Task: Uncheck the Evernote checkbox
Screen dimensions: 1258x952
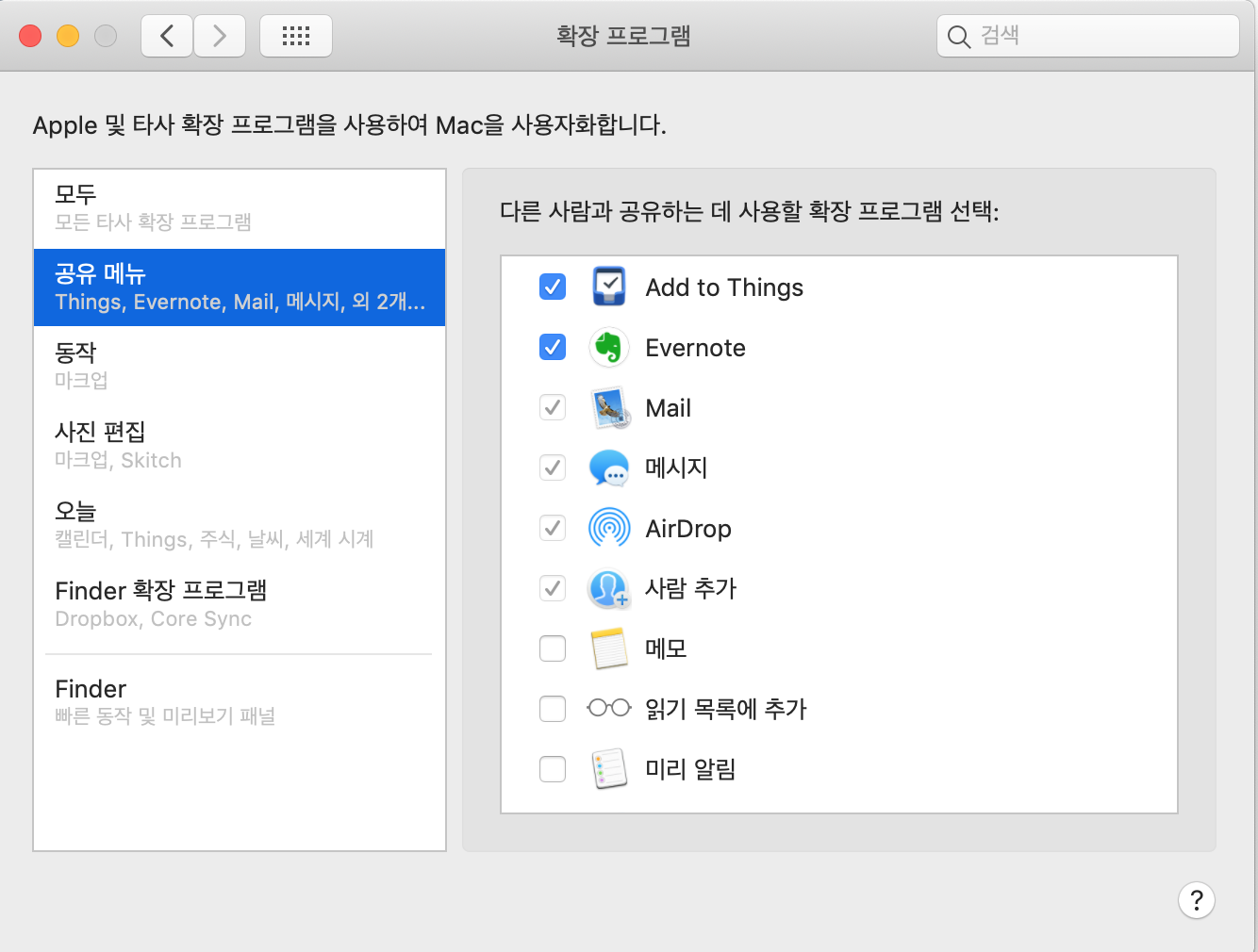Action: [553, 347]
